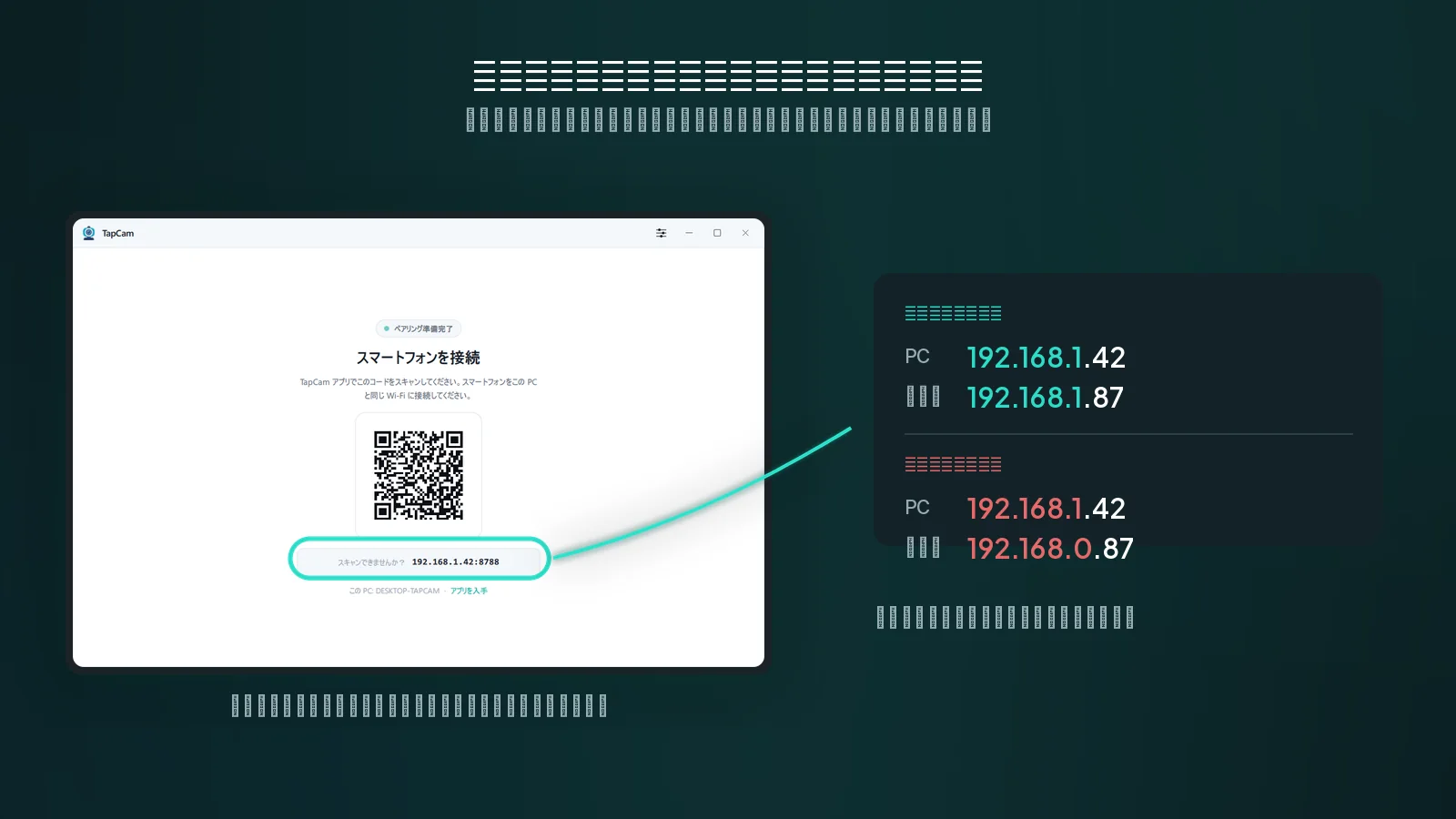Click the pairing QR code image
Screen dimensions: 1456x819
[419, 474]
